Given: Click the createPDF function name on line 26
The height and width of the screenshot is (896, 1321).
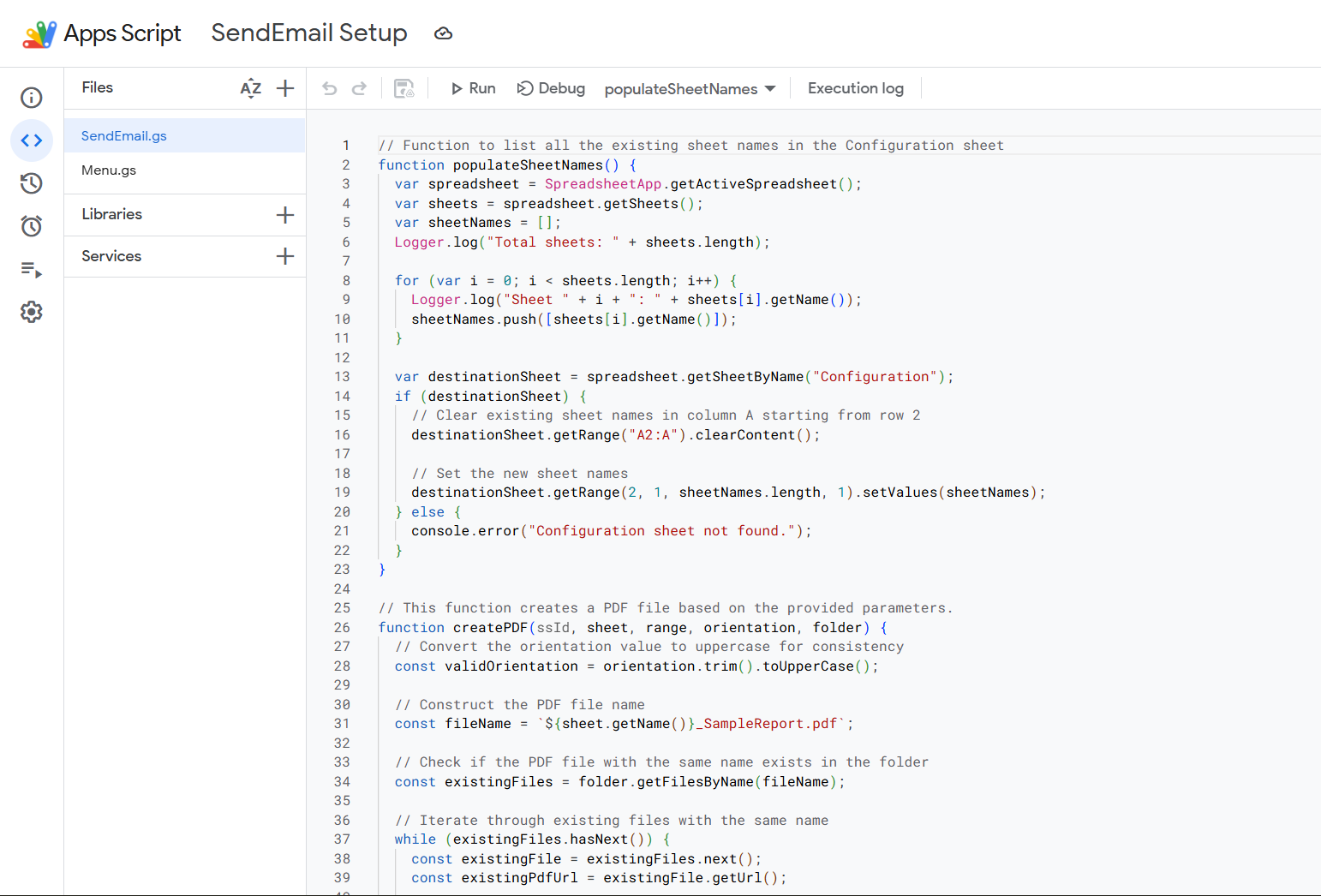Looking at the screenshot, I should point(490,628).
